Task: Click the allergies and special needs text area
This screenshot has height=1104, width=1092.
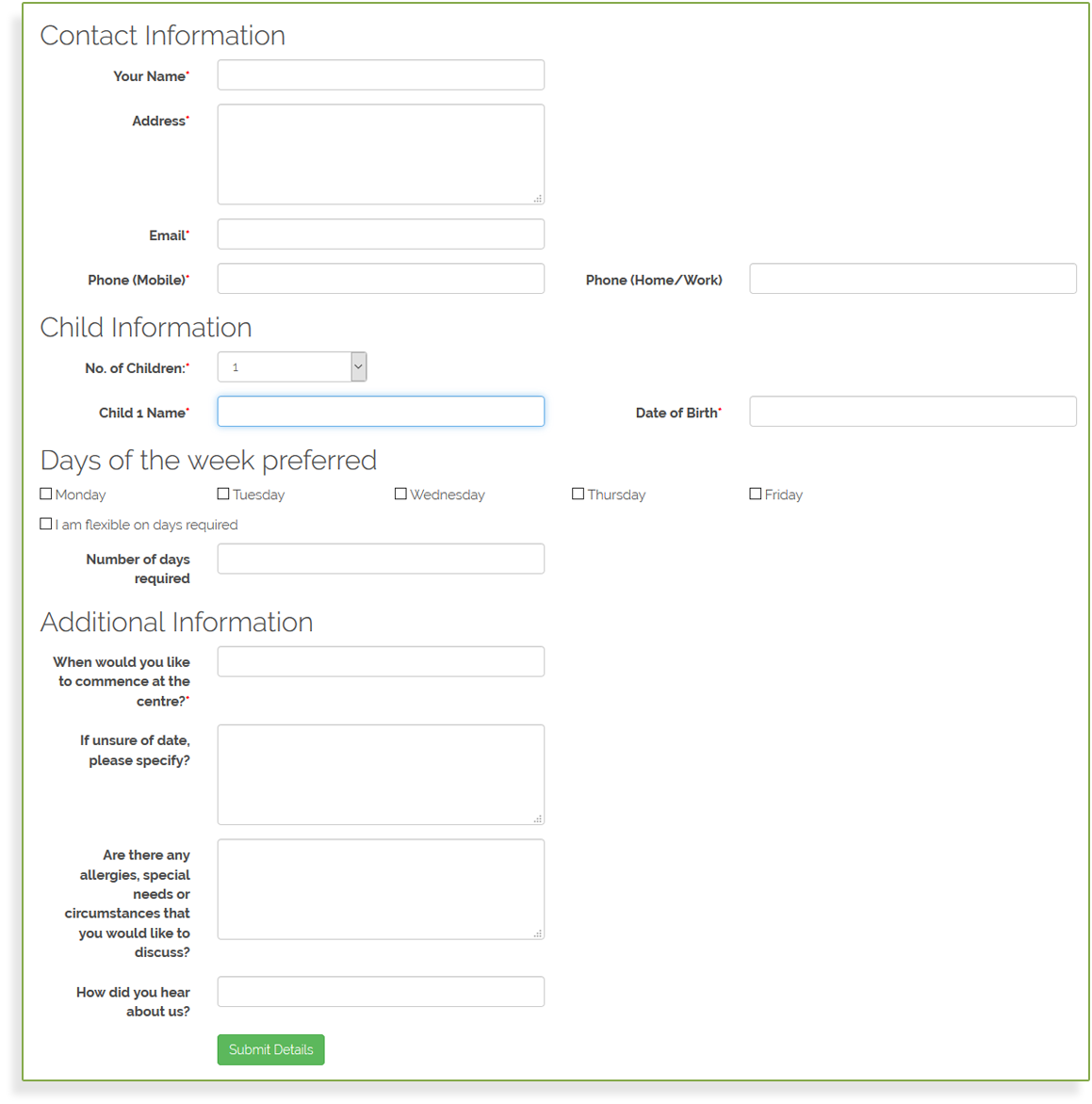Action: tap(381, 889)
